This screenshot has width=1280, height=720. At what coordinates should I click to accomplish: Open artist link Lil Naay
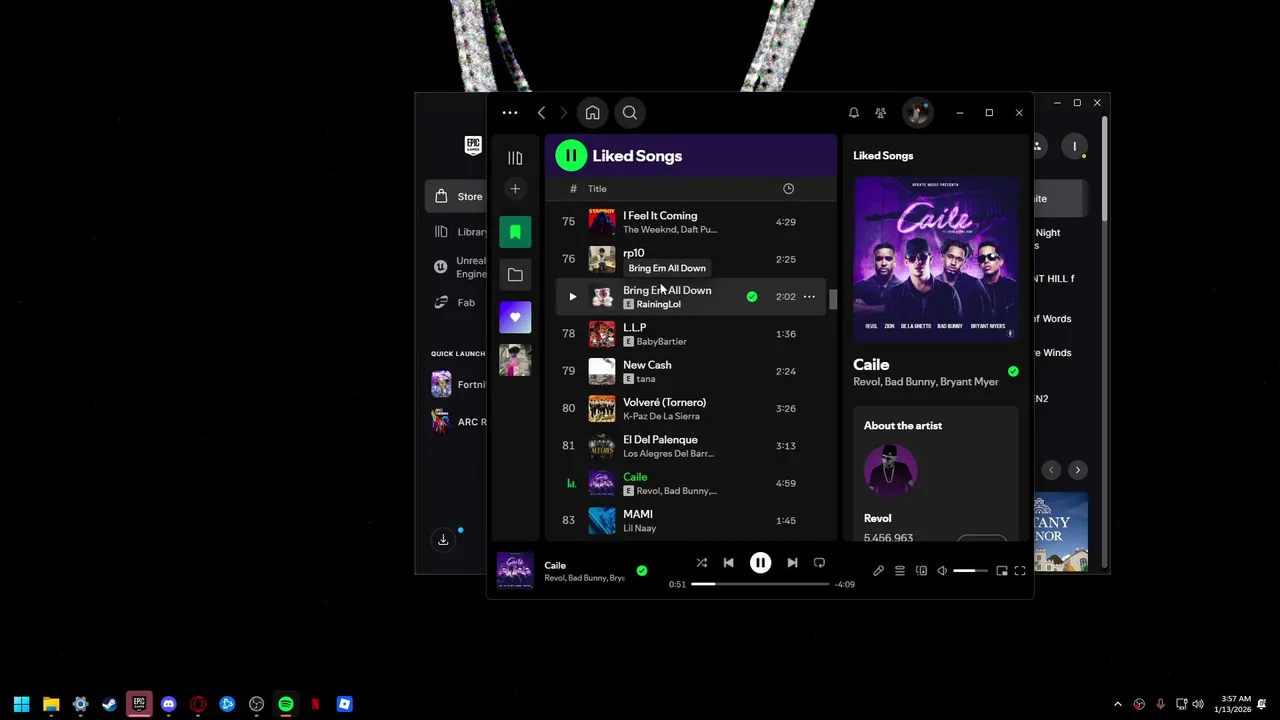point(640,528)
